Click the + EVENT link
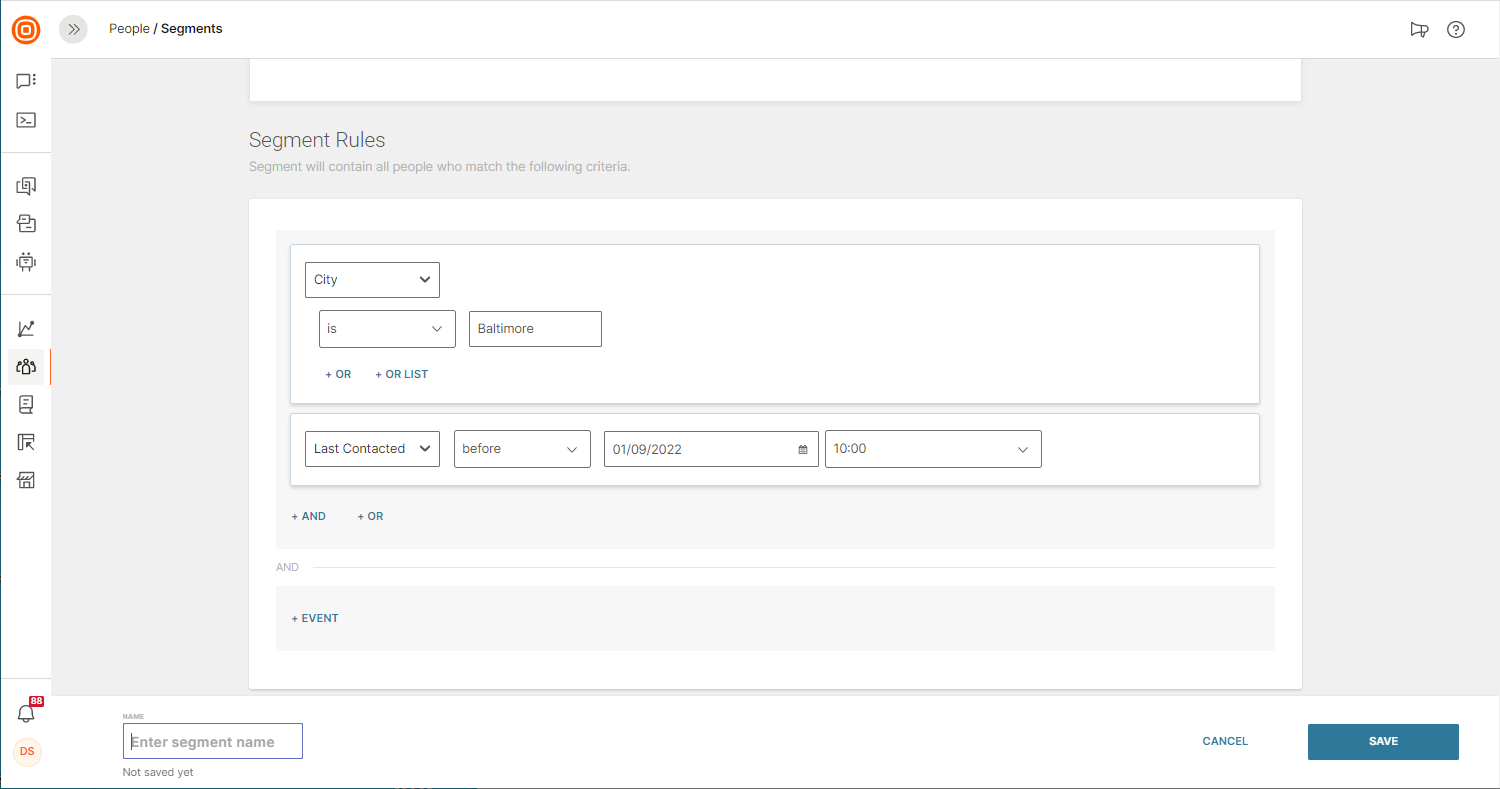1500x789 pixels. (x=315, y=618)
